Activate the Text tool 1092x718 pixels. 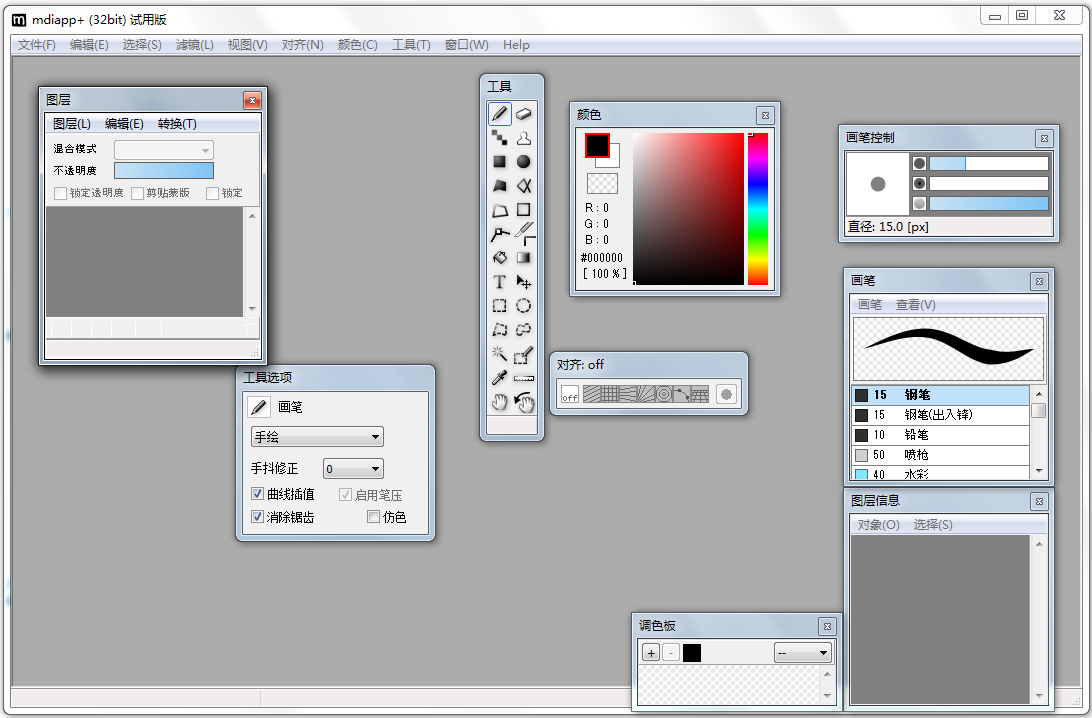pos(499,282)
